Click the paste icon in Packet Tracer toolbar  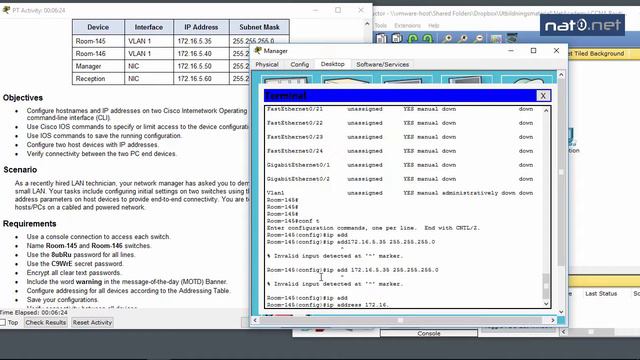397,39
